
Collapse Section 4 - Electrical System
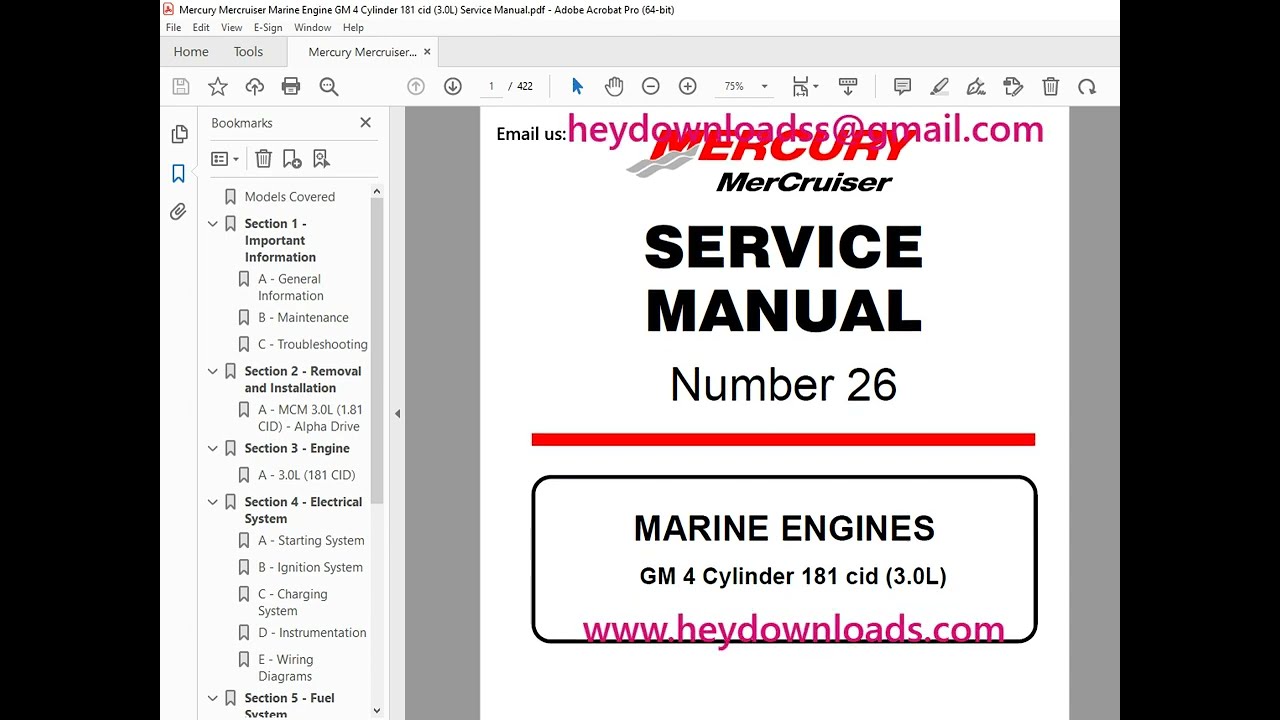pyautogui.click(x=213, y=502)
